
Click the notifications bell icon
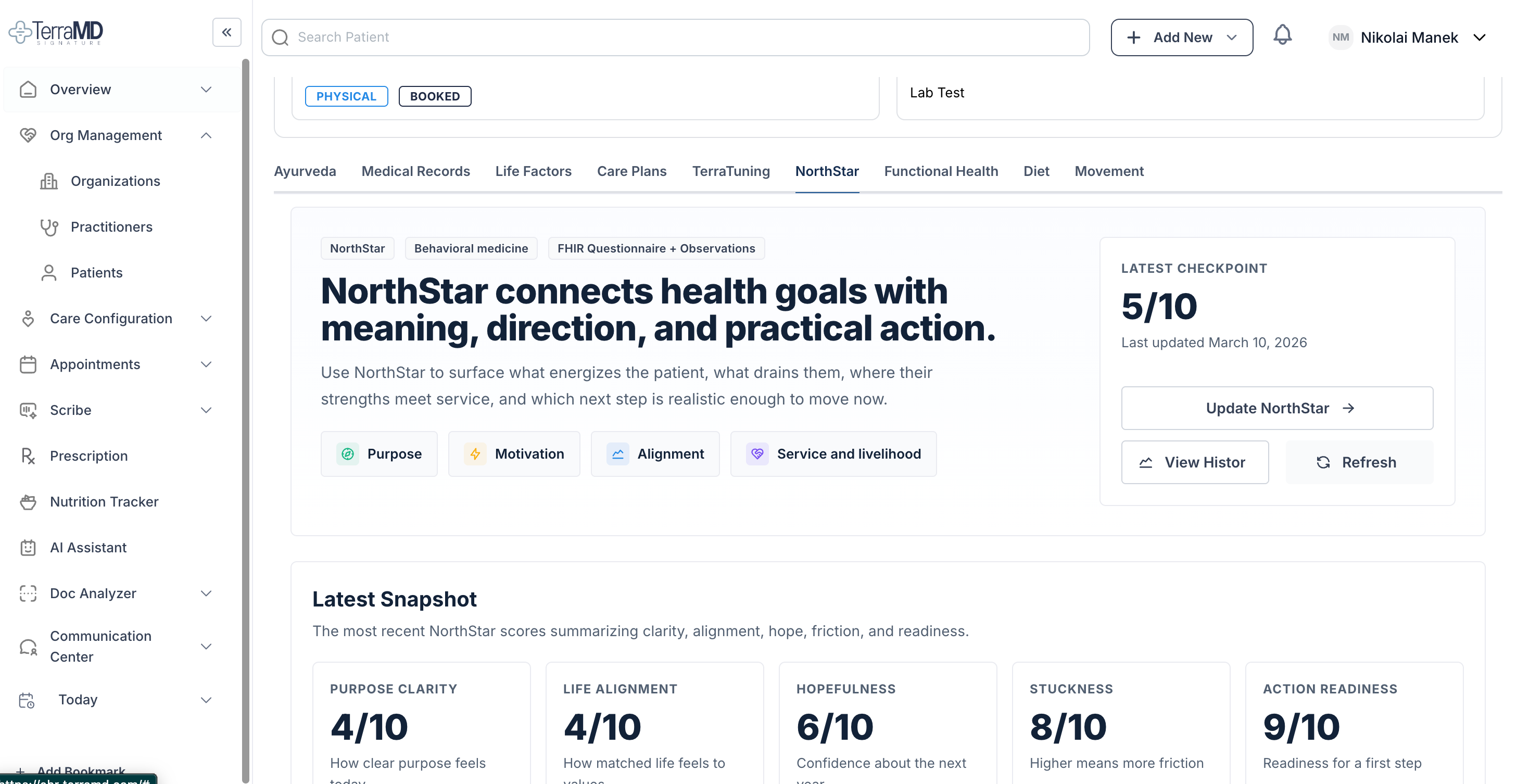1282,36
